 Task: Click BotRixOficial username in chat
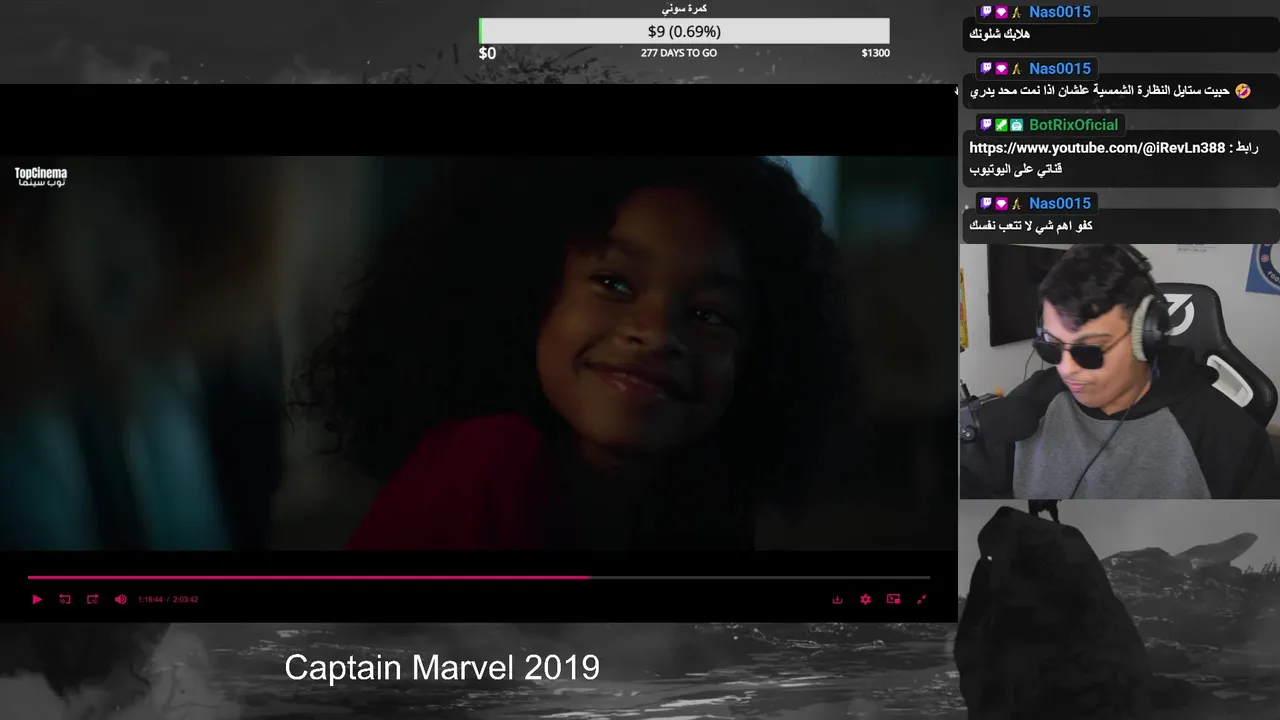pyautogui.click(x=1073, y=125)
